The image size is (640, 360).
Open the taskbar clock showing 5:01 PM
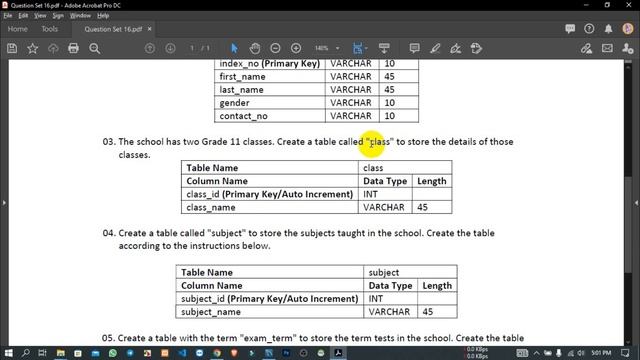[601, 353]
